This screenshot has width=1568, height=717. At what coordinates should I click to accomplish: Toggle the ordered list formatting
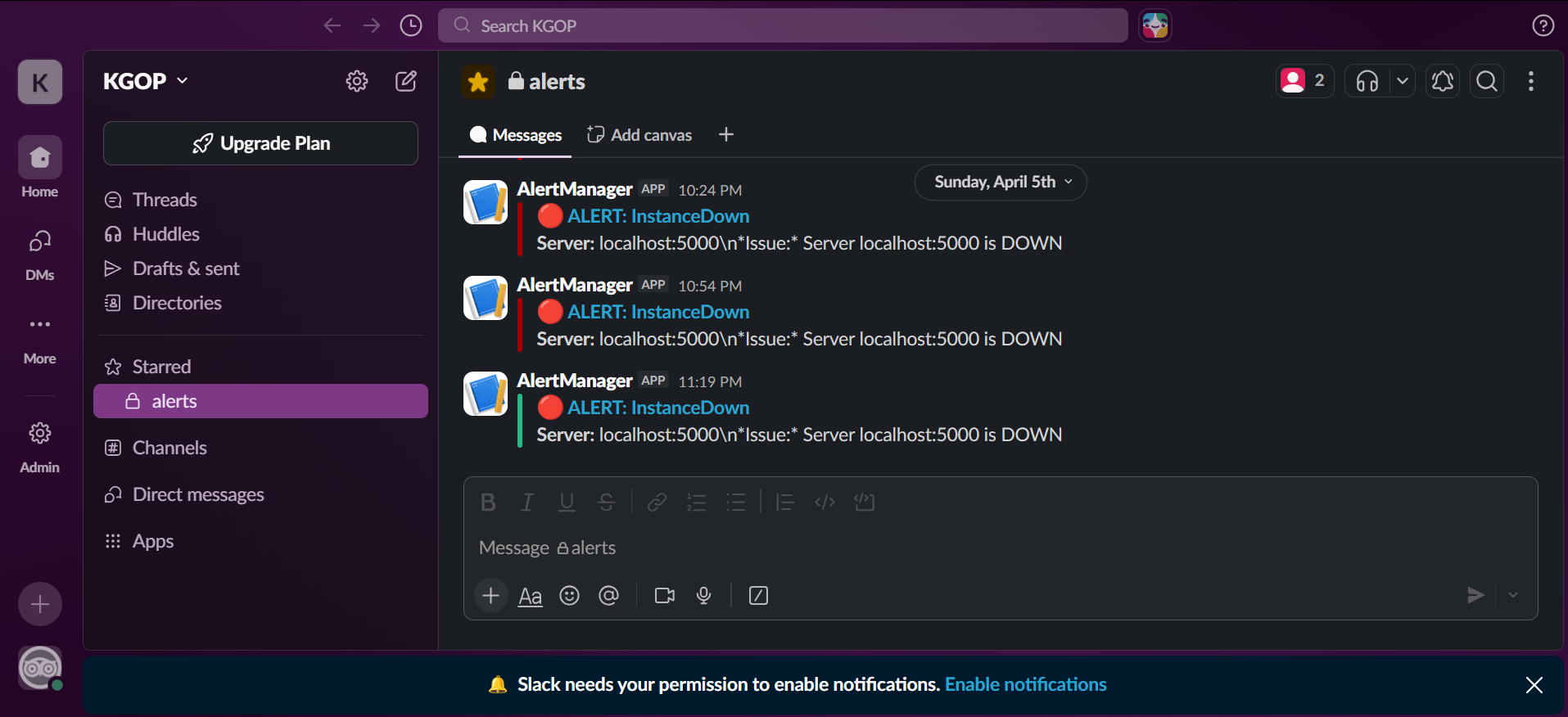click(697, 502)
